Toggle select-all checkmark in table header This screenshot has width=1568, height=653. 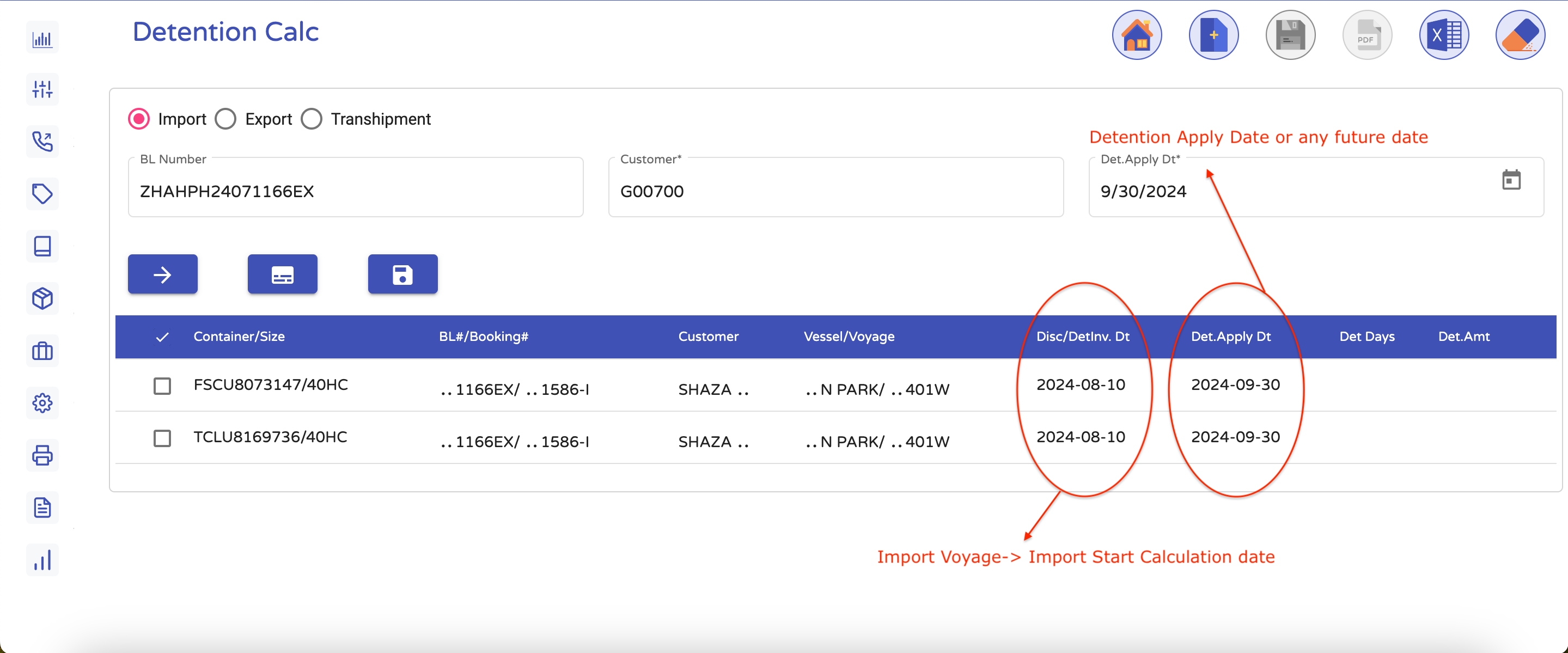[162, 337]
